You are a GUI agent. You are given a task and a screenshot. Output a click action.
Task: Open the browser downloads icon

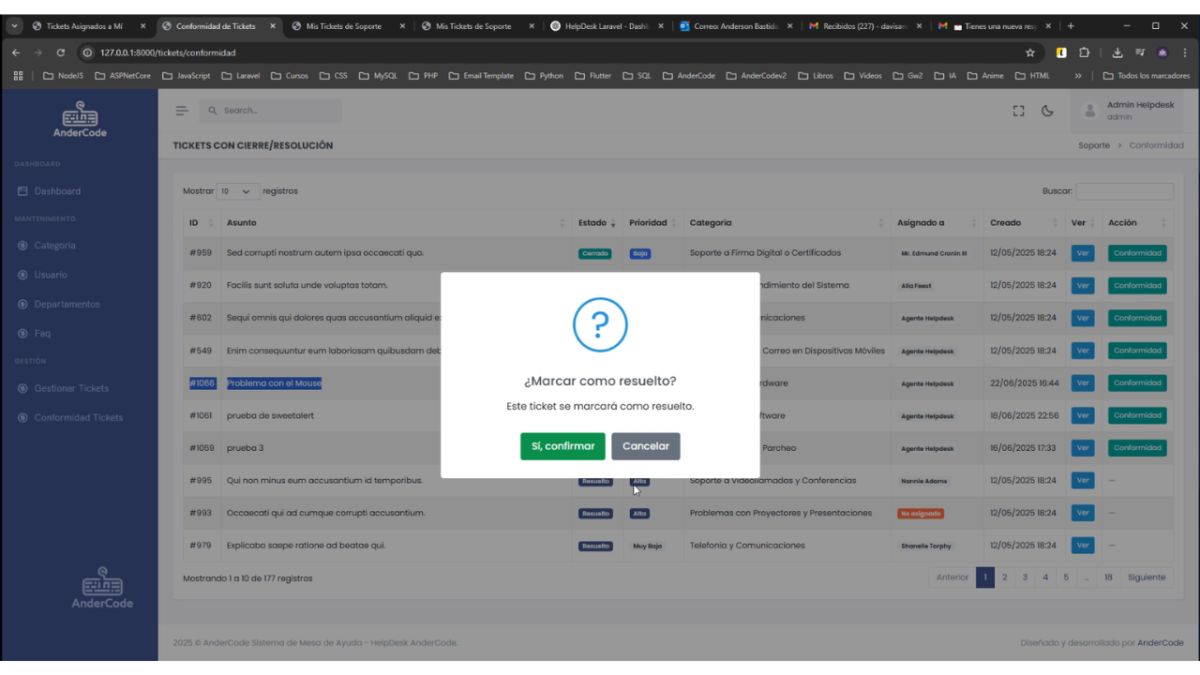click(1117, 52)
